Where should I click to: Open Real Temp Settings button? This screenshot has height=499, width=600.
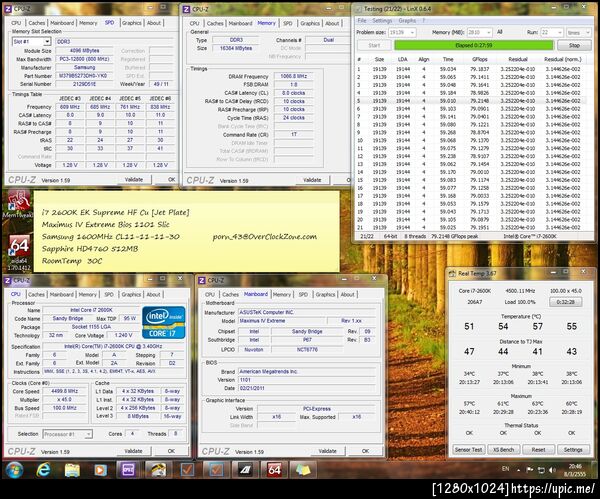pyautogui.click(x=573, y=450)
